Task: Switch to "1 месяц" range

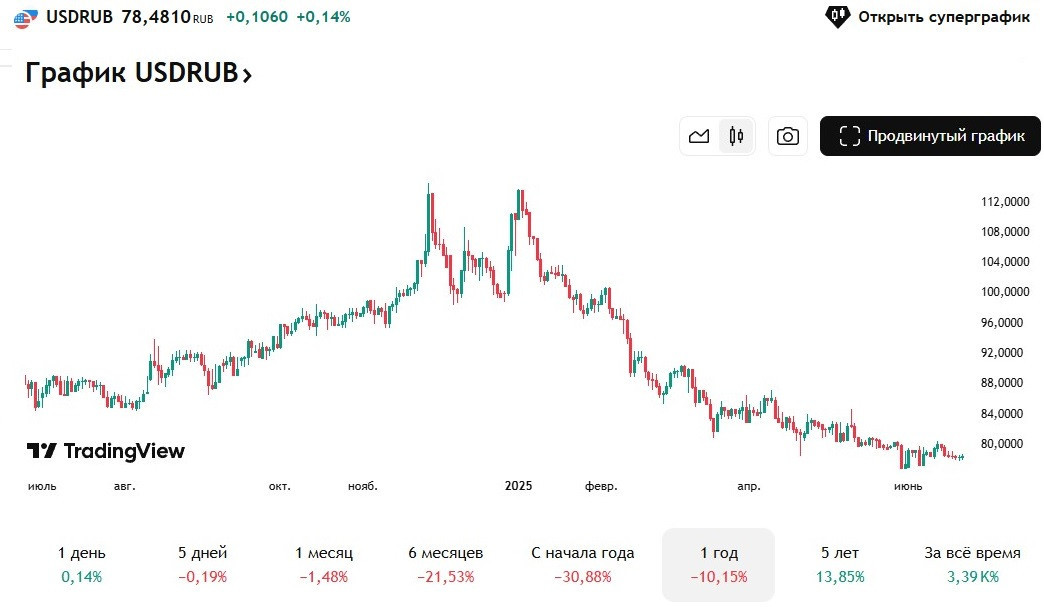Action: pos(324,564)
